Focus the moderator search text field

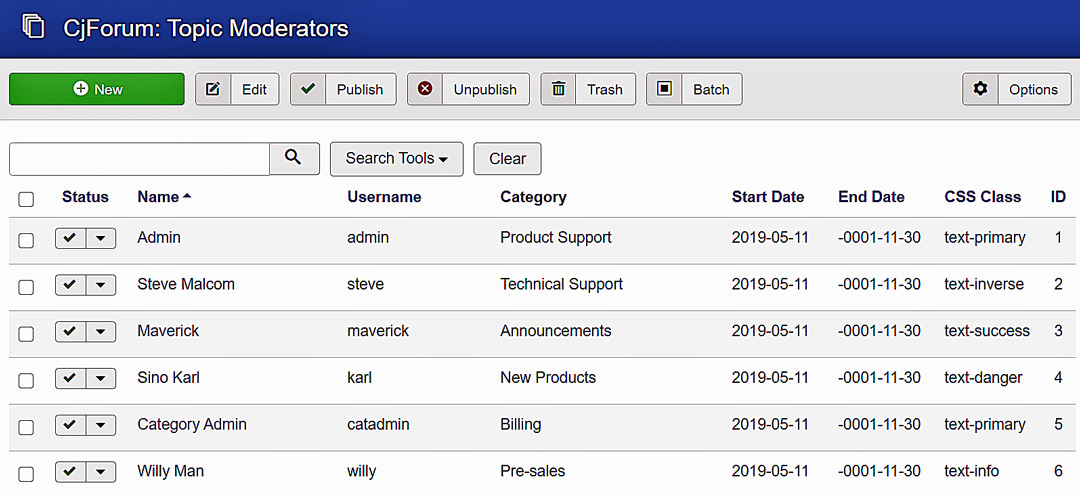139,159
